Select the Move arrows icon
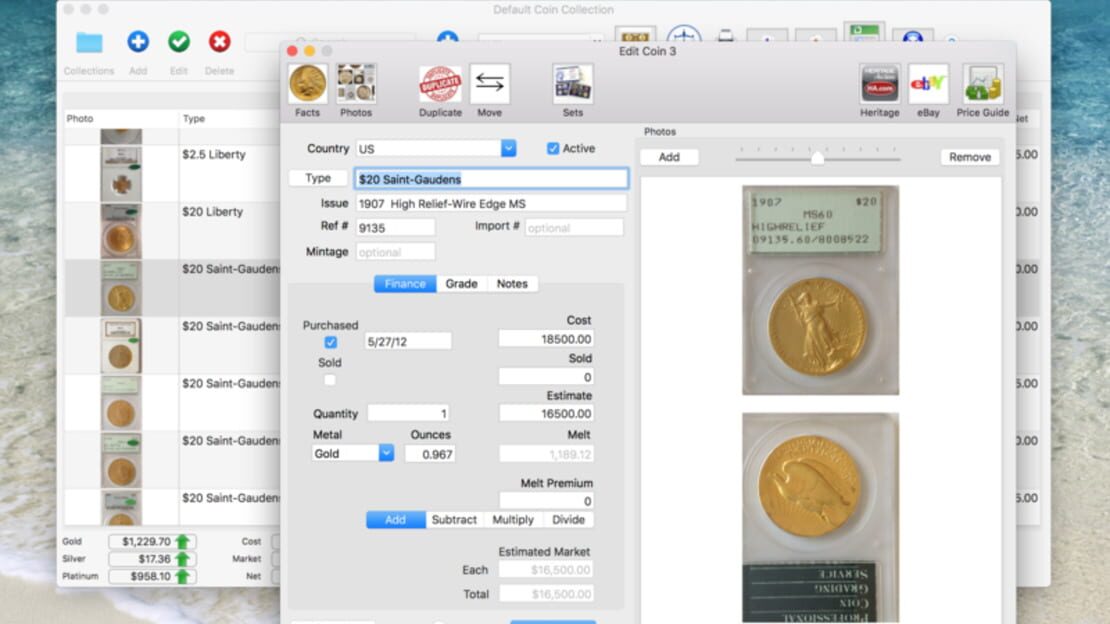This screenshot has height=624, width=1110. coord(489,84)
